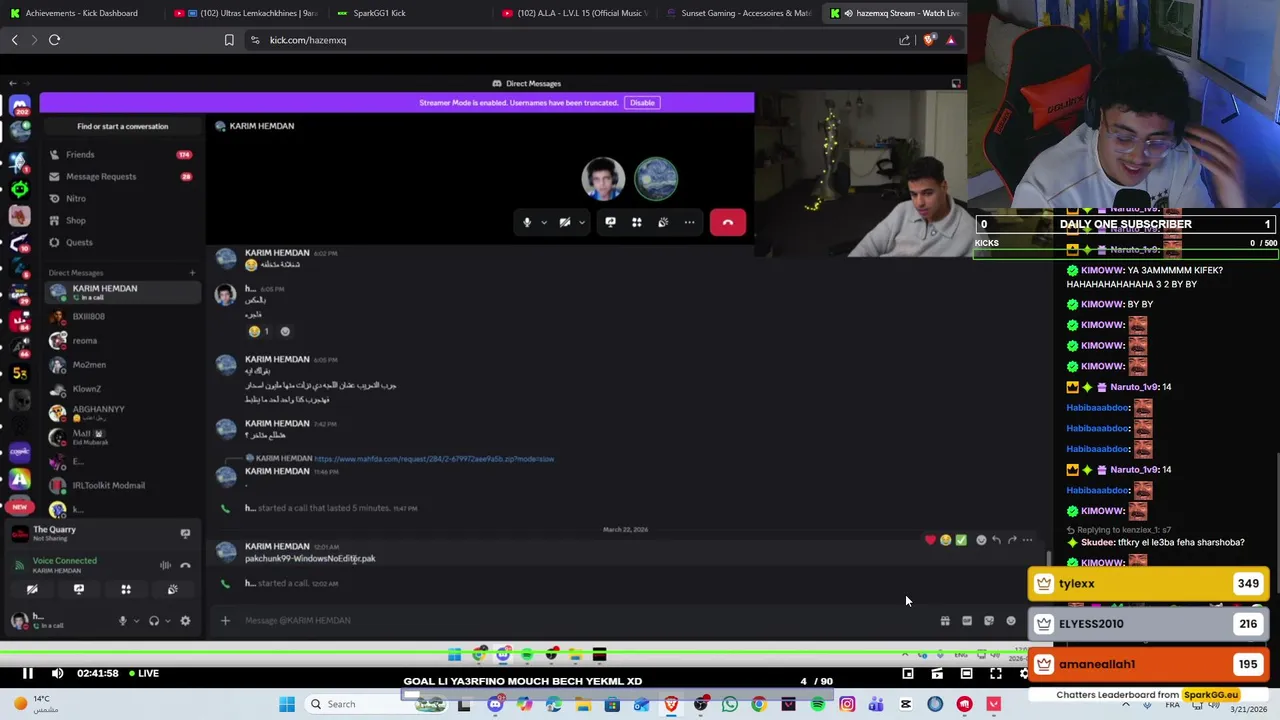Open KlownZ direct message
This screenshot has height=720, width=1280.
(122, 389)
